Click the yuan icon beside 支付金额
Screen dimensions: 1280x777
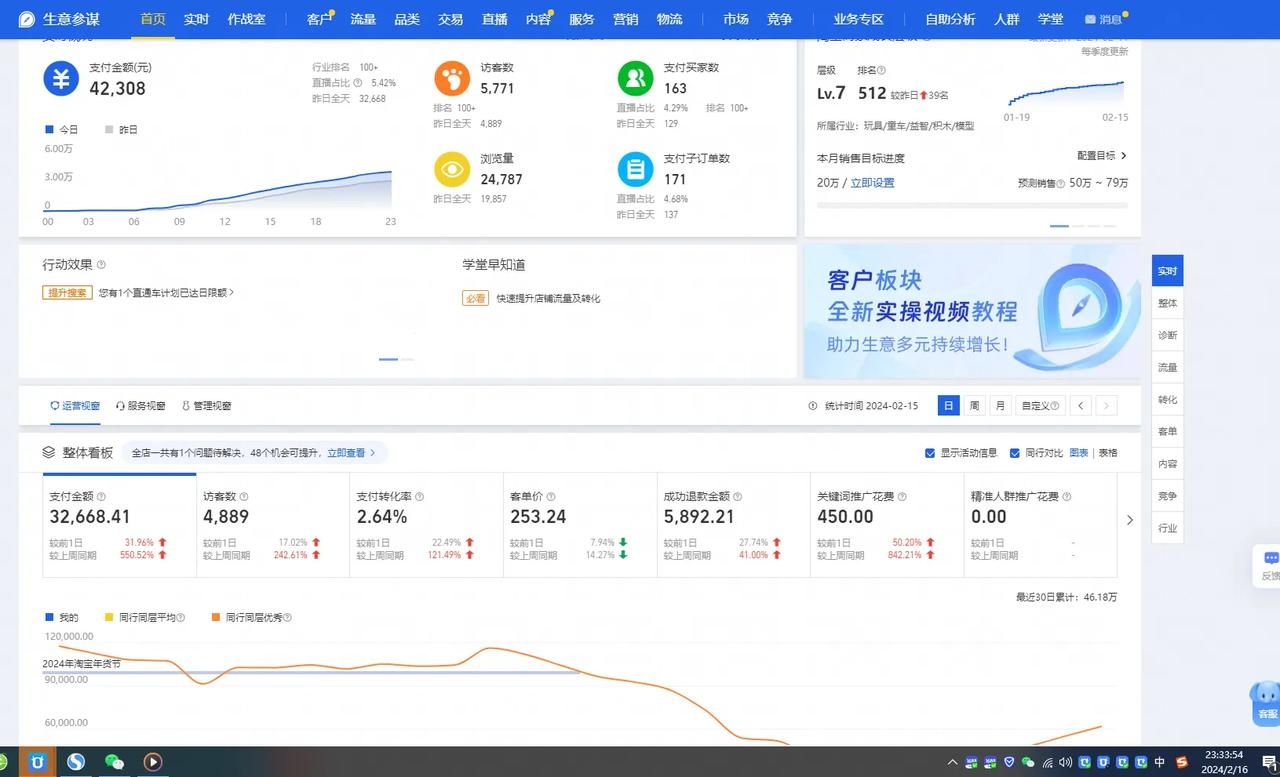coord(60,78)
